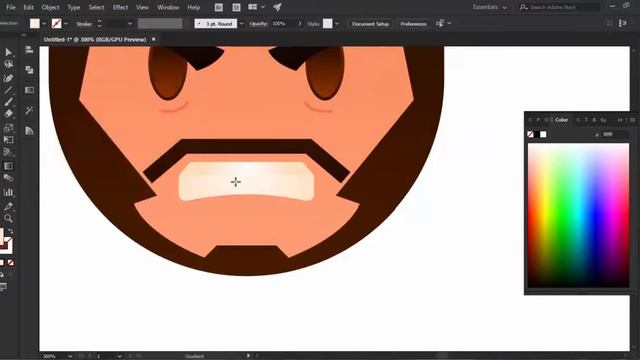Set None mode below the fill box
This screenshot has height=360, width=640.
click(11, 263)
